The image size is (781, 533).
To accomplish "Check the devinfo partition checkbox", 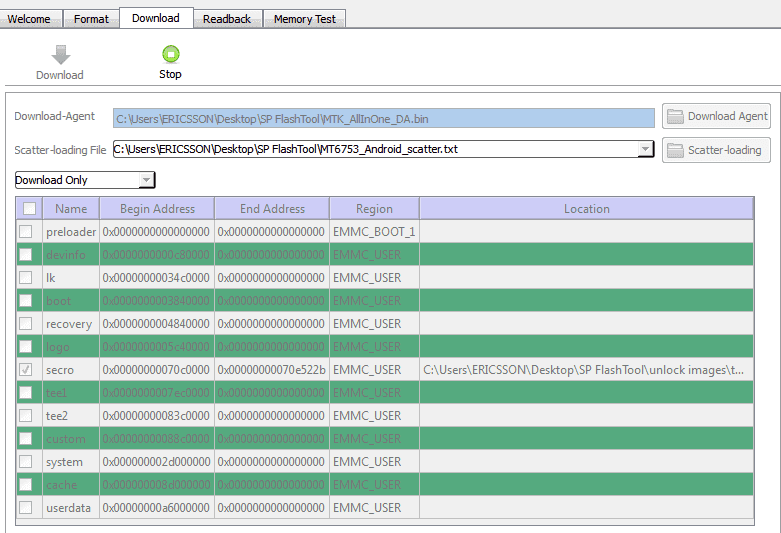I will pyautogui.click(x=25, y=255).
